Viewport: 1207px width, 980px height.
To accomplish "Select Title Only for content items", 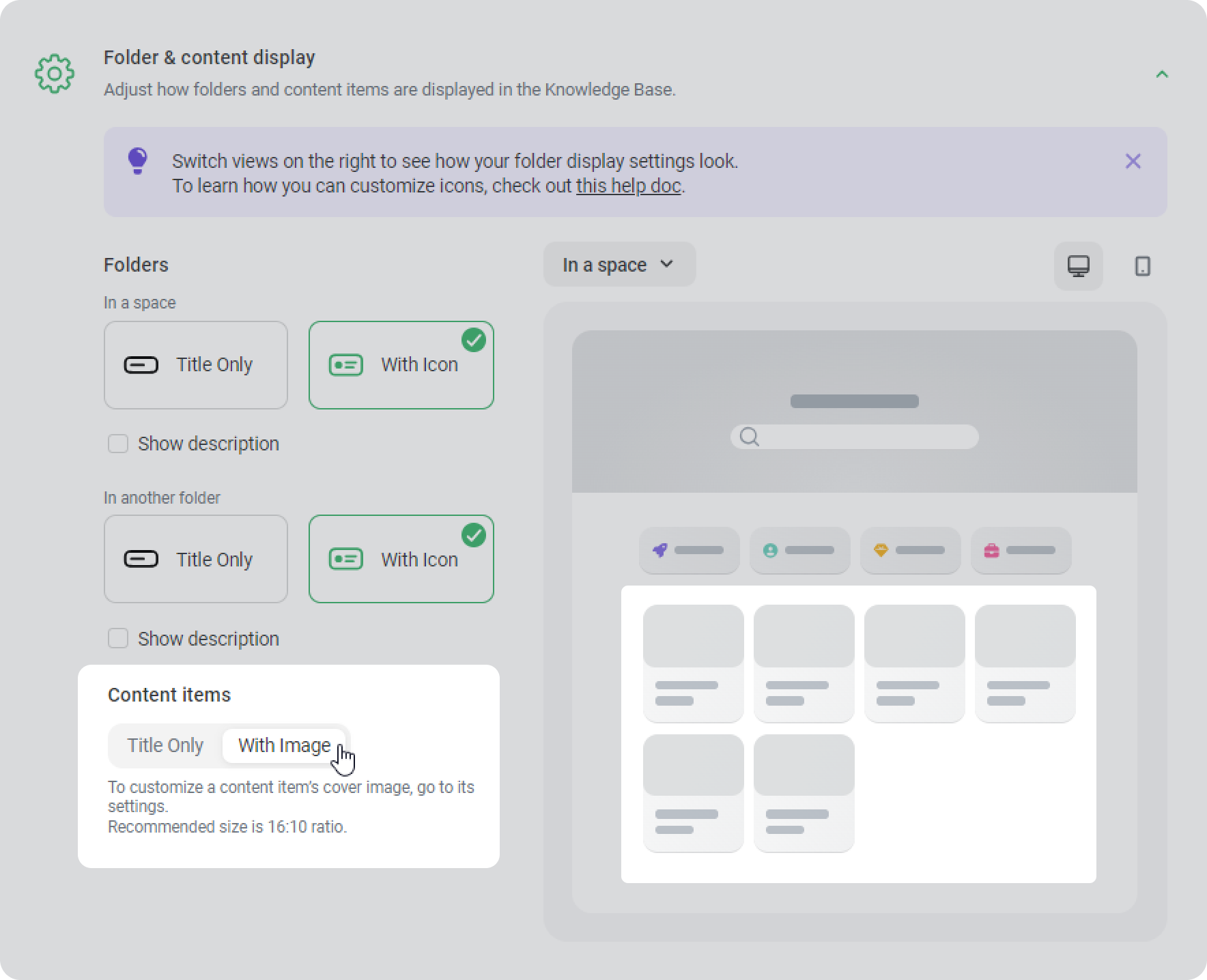I will tap(165, 745).
